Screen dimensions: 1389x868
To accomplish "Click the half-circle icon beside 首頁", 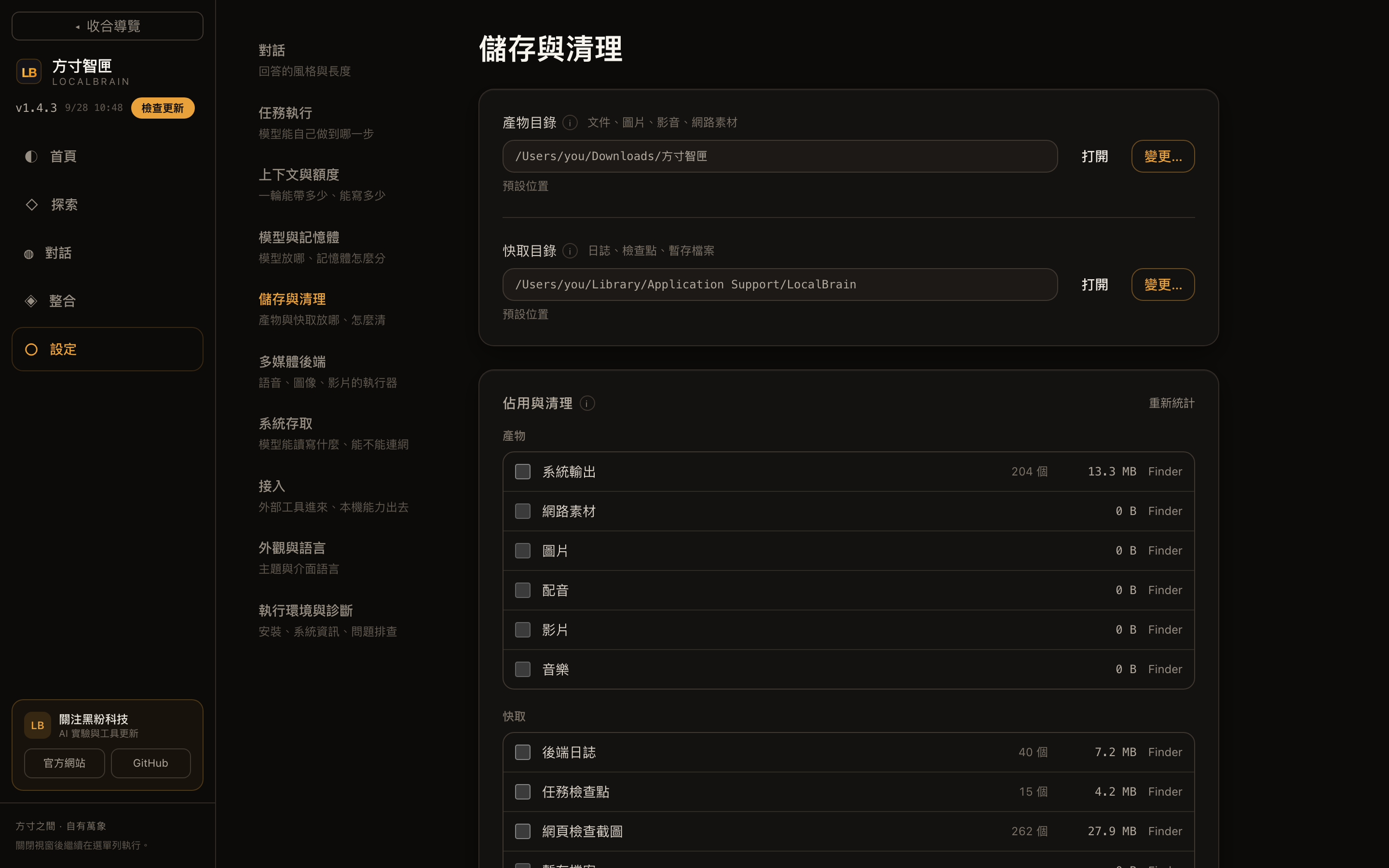I will [x=31, y=156].
